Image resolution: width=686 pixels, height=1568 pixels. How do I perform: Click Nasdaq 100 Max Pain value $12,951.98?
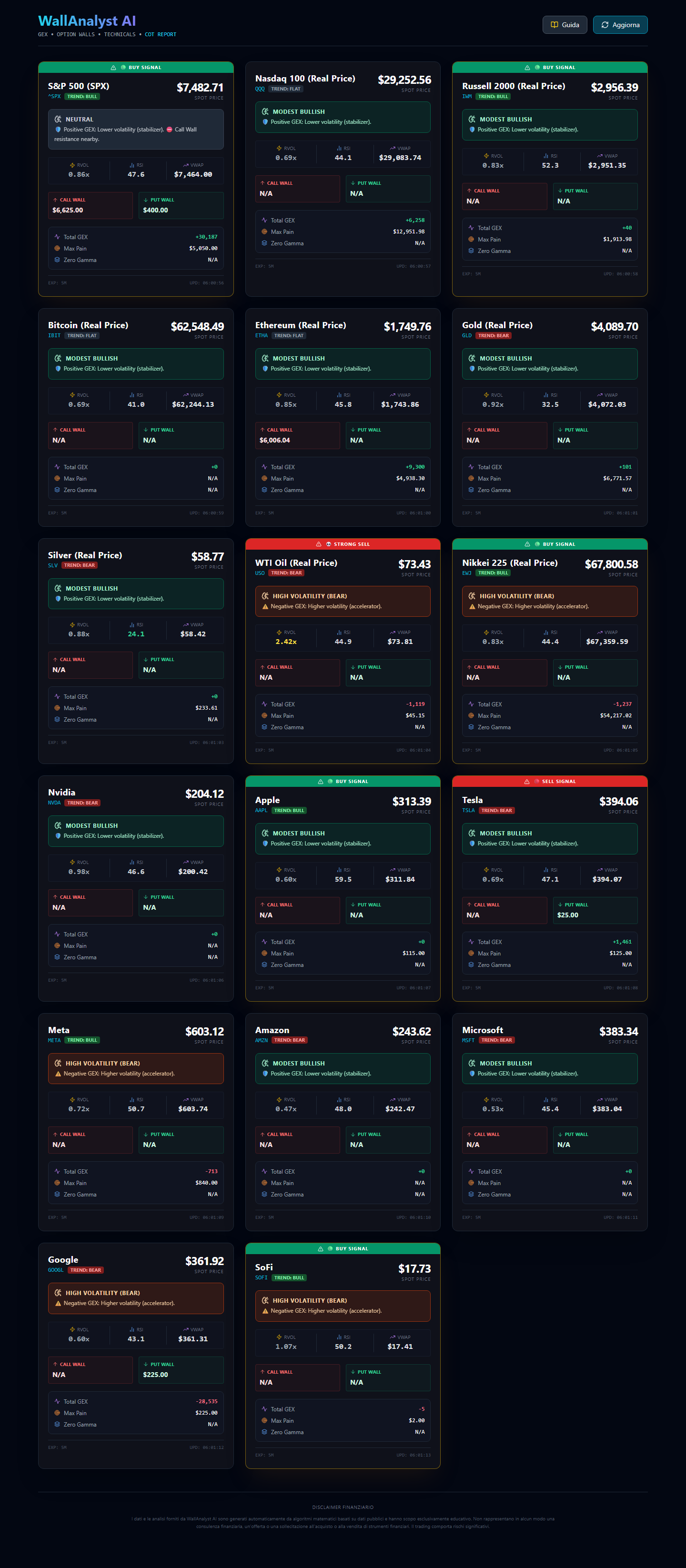tap(409, 231)
